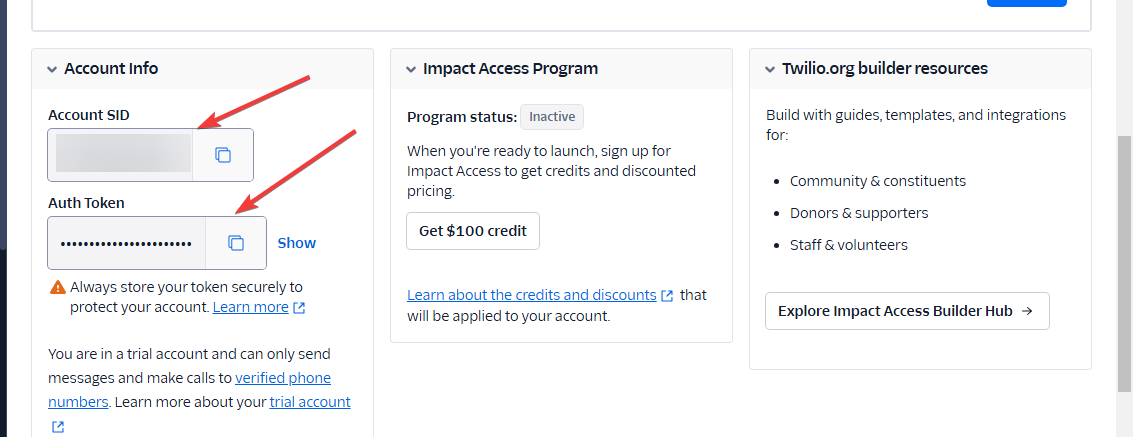The width and height of the screenshot is (1133, 437).
Task: Copy the Account SID value
Action: tap(223, 155)
